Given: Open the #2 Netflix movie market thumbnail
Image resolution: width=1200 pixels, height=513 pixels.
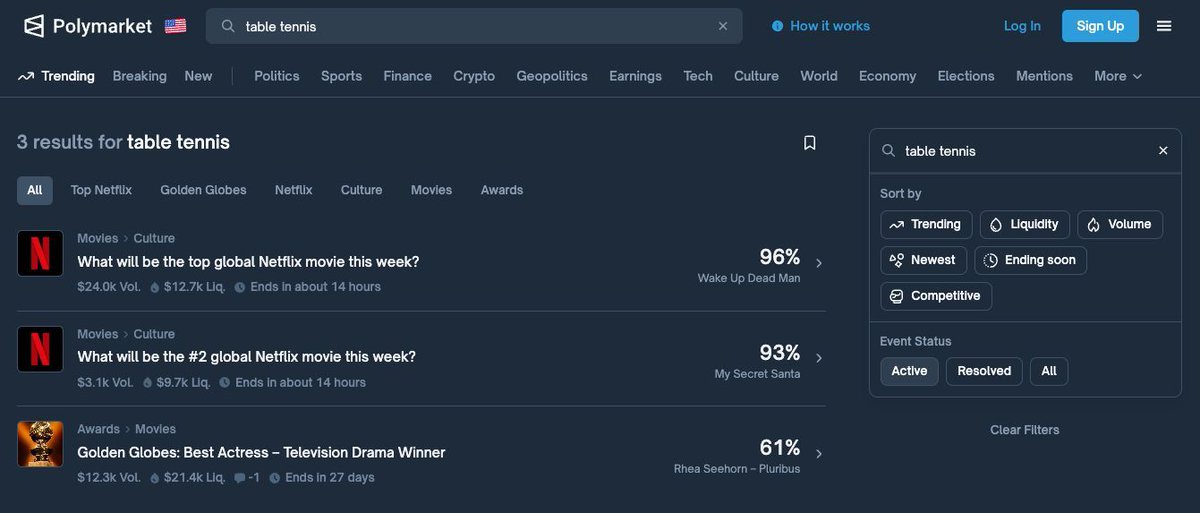Looking at the screenshot, I should 40,349.
